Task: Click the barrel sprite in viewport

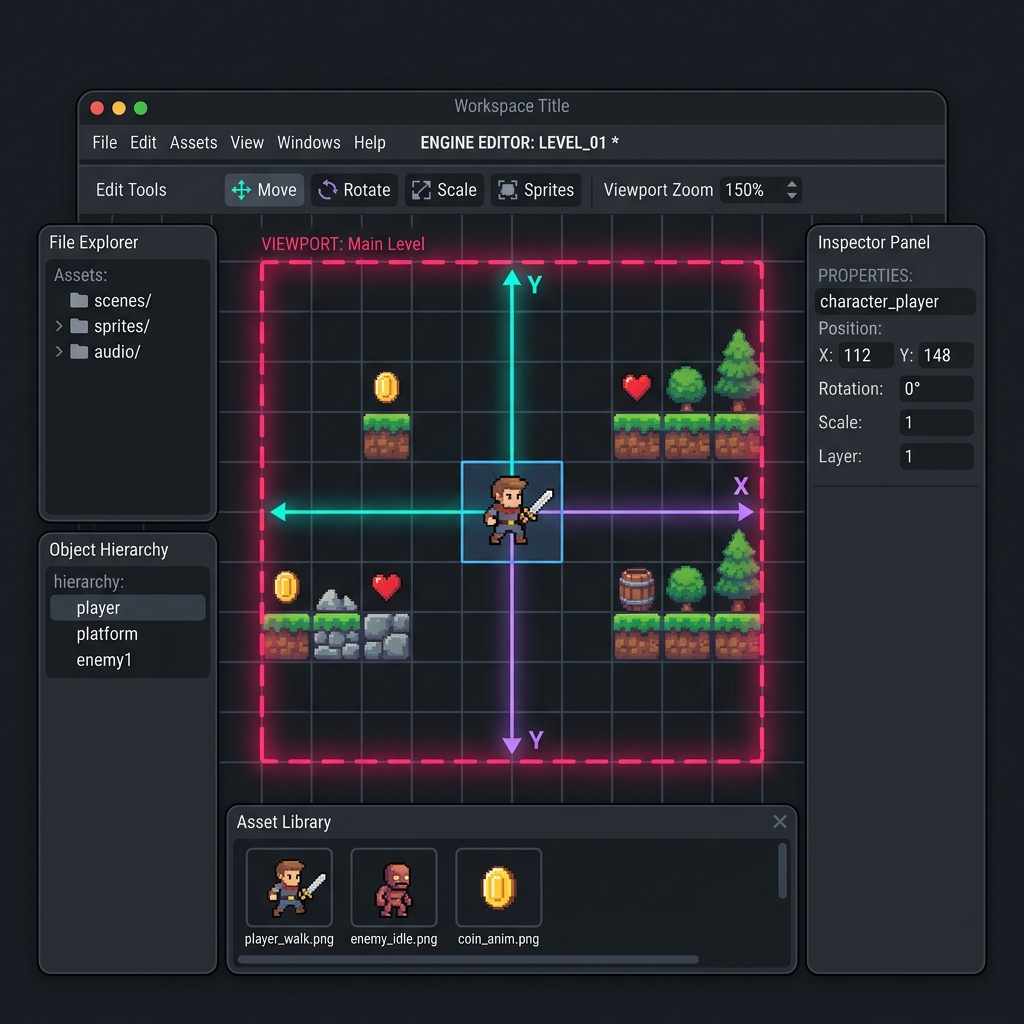Action: [637, 590]
